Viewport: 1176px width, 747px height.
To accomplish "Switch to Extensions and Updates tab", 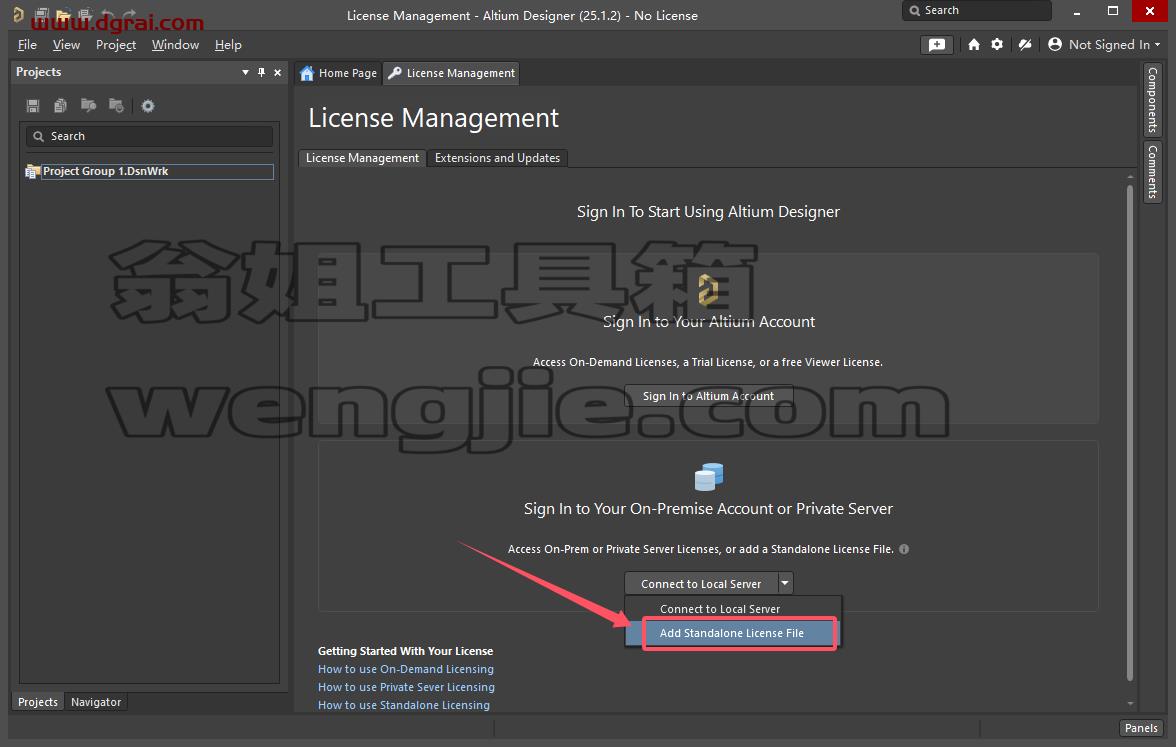I will pos(497,158).
